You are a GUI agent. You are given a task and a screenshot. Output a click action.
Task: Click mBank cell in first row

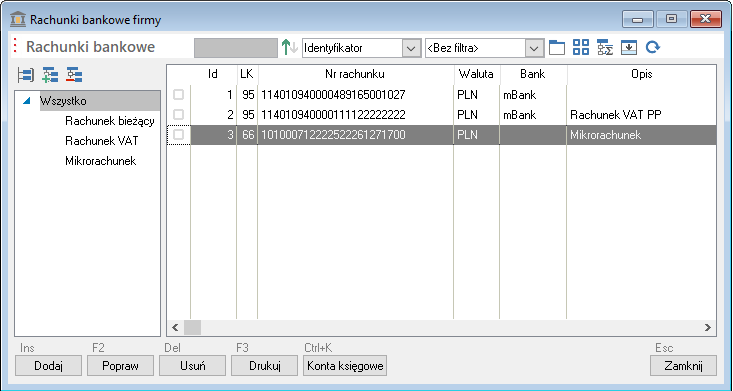click(533, 95)
